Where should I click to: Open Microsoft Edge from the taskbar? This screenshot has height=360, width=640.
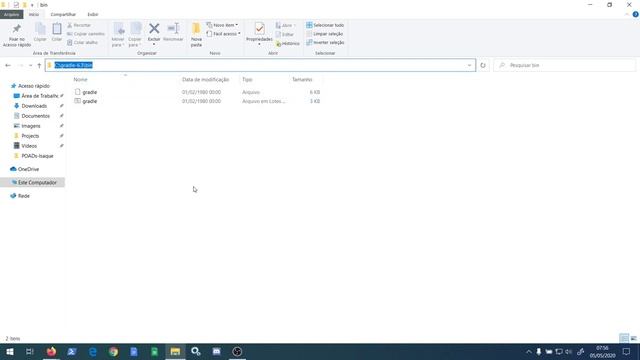click(x=93, y=351)
